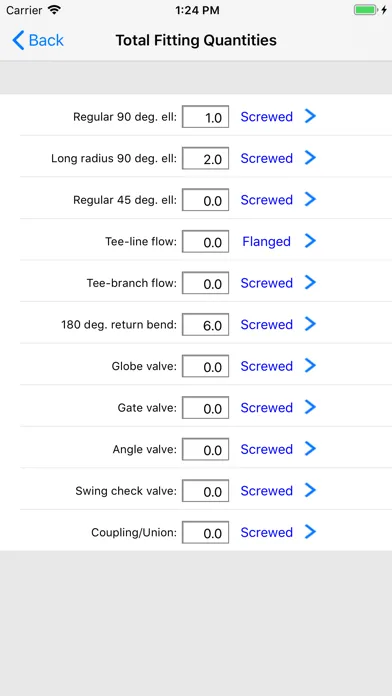The height and width of the screenshot is (696, 392).
Task: Select Screwed link for Regular 45 deg. ell
Action: (x=266, y=200)
